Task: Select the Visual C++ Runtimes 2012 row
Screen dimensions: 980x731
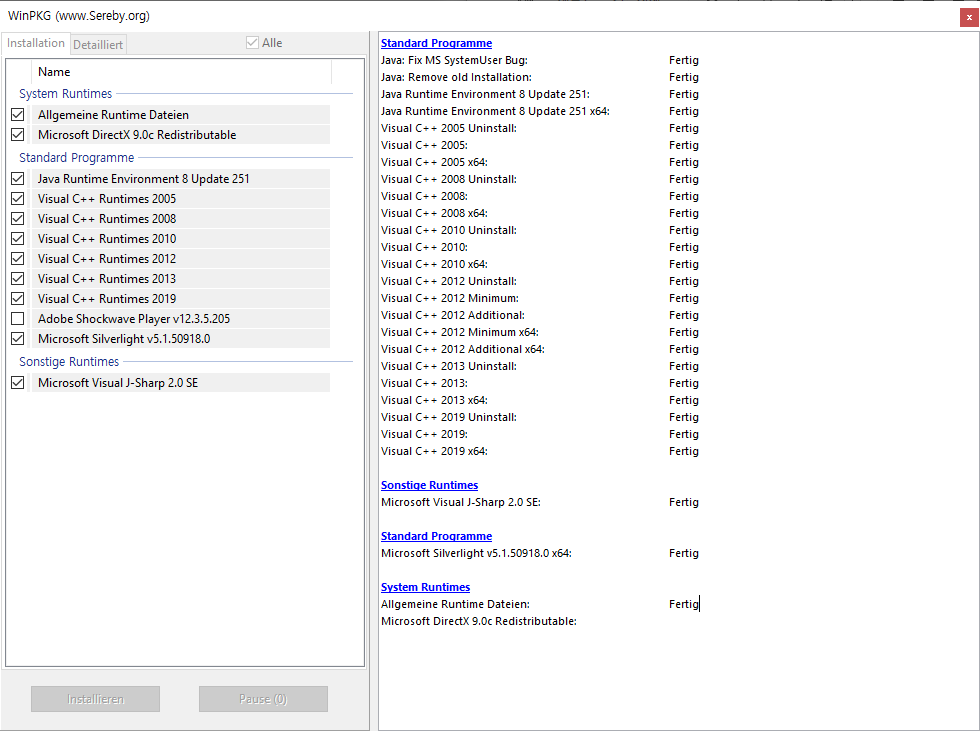Action: point(181,259)
